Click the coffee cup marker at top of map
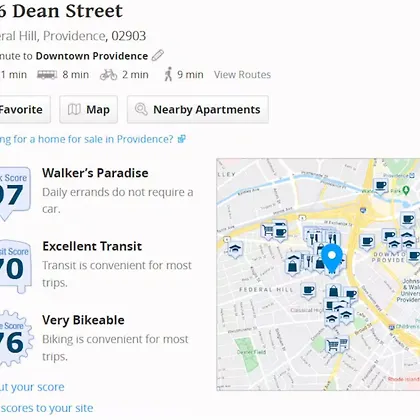Image resolution: width=420 pixels, height=420 pixels. coord(381,186)
